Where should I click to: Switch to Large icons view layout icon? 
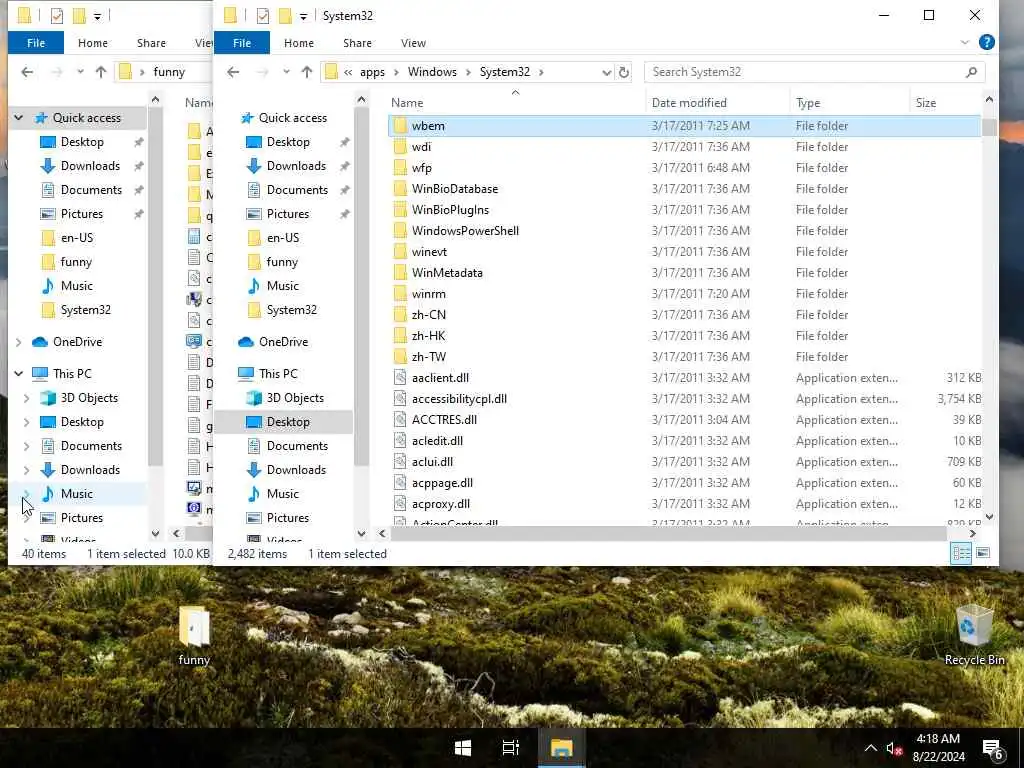pyautogui.click(x=983, y=553)
